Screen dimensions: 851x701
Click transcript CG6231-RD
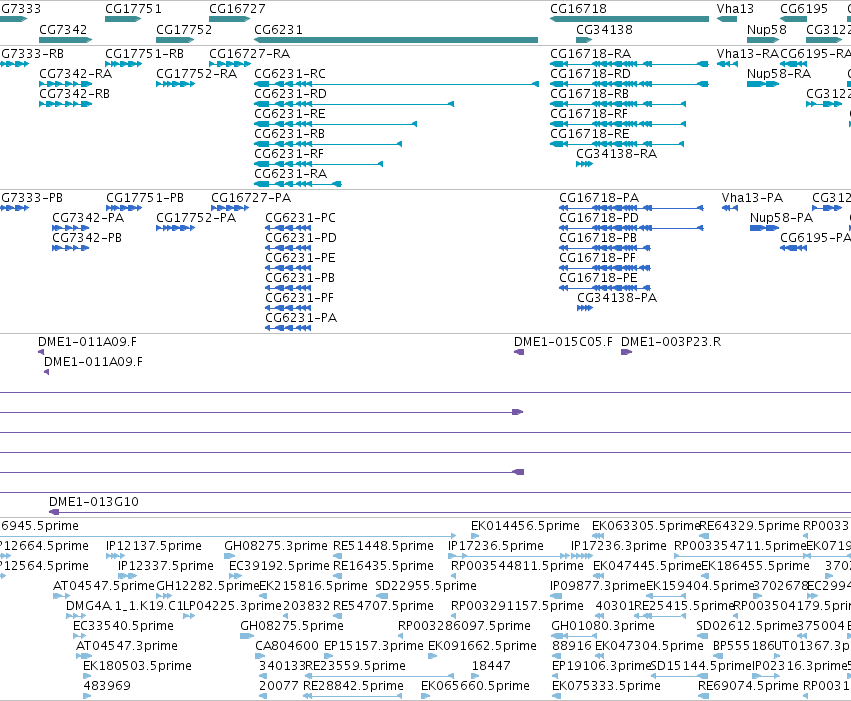pyautogui.click(x=290, y=94)
